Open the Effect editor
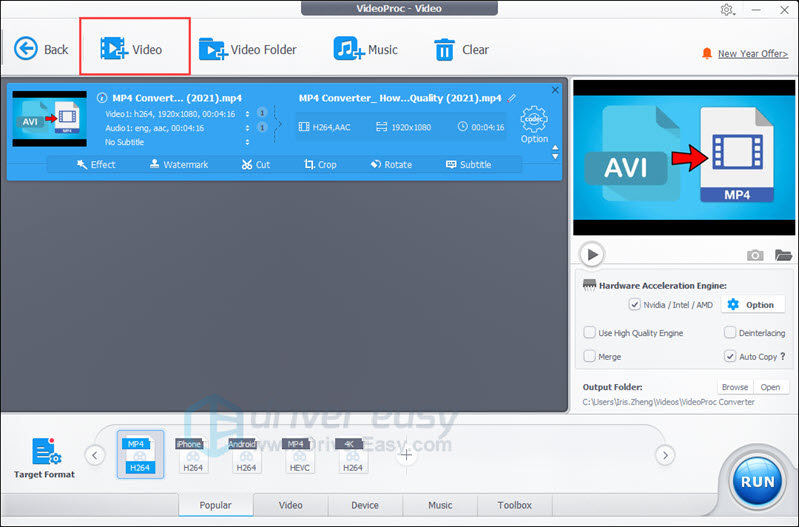The height and width of the screenshot is (527, 799). 96,165
